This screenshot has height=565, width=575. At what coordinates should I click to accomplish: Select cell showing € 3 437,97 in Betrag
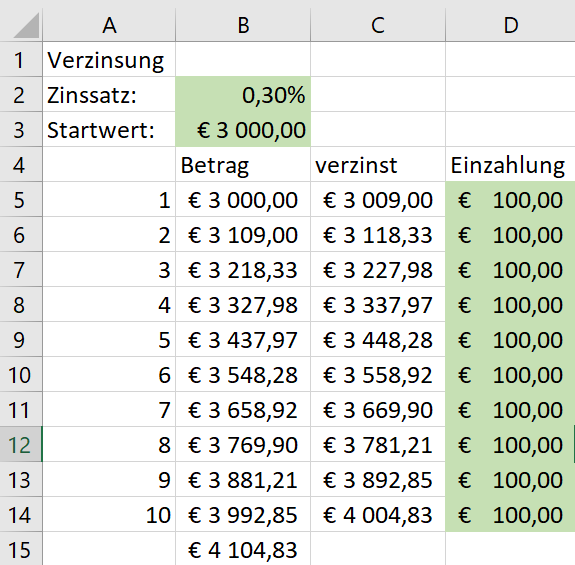[x=243, y=340]
